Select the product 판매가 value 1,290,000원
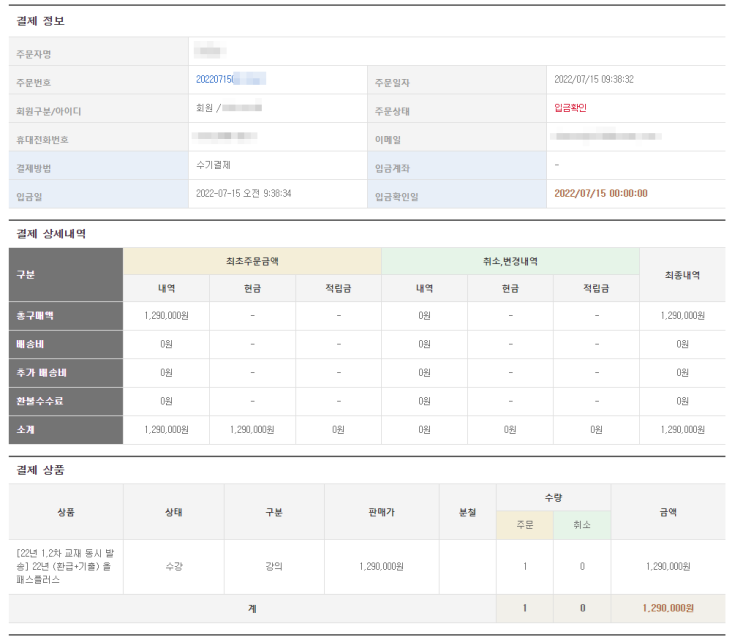Viewport: 743px width, 640px height. [381, 567]
